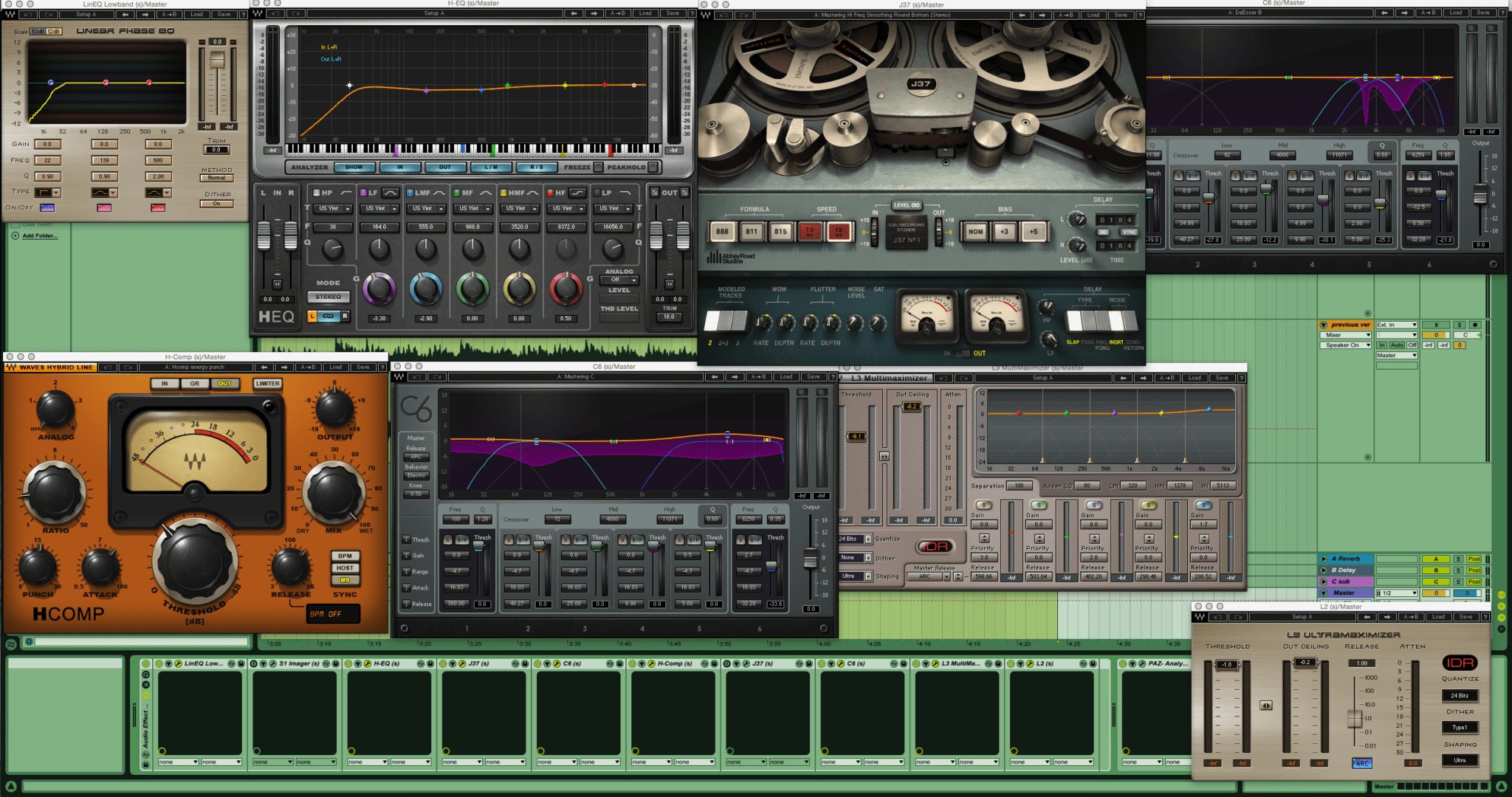Click the L2 Release slider handle

pos(1355,718)
